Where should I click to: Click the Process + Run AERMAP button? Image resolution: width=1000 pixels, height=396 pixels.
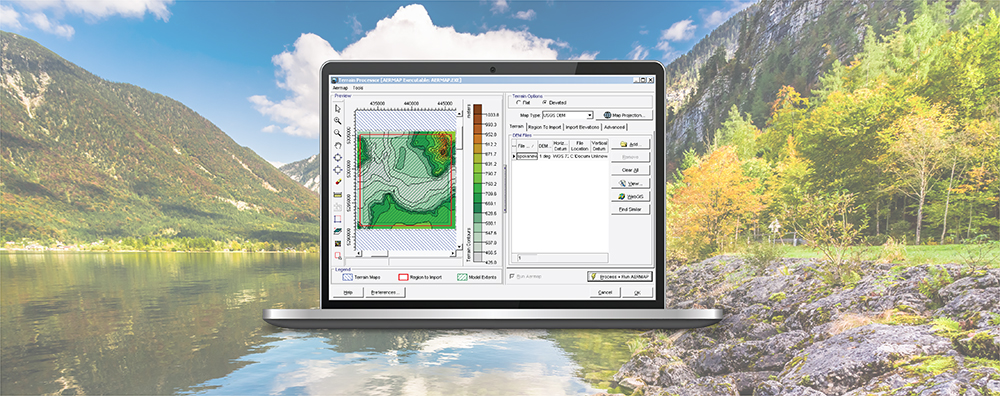[619, 276]
